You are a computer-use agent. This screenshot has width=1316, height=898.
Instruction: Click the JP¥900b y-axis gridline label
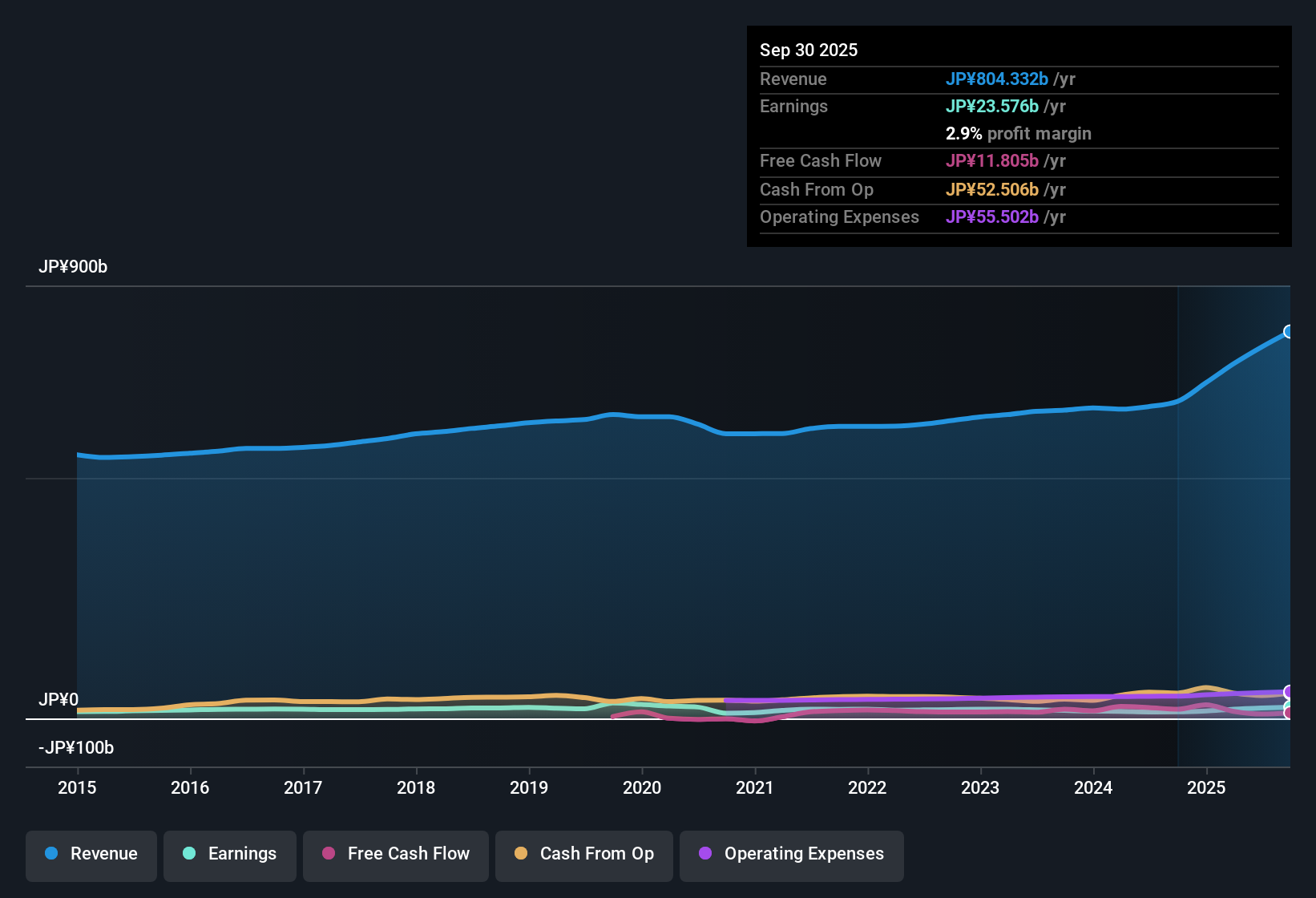tap(73, 267)
